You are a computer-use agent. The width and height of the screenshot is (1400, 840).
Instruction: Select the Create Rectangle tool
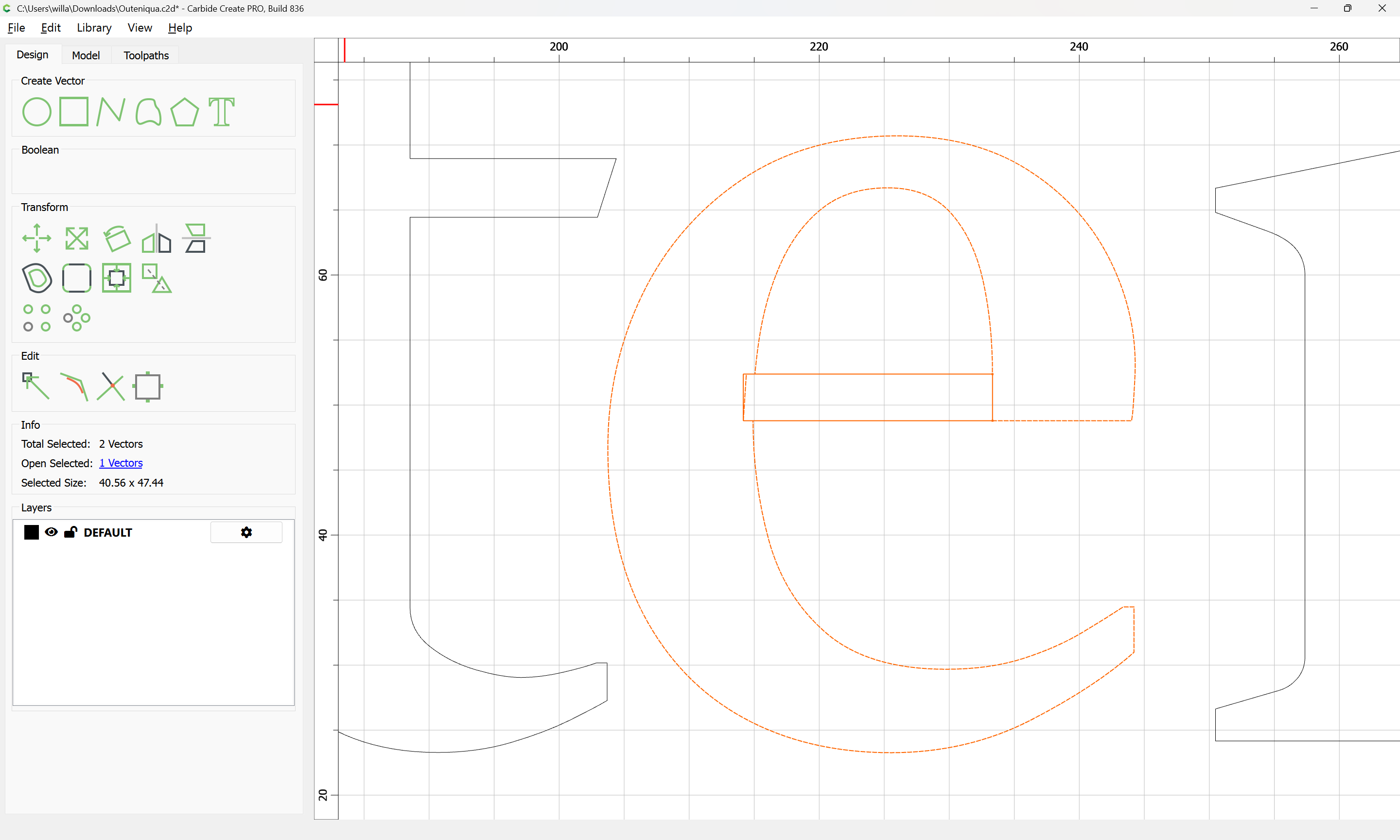73,111
